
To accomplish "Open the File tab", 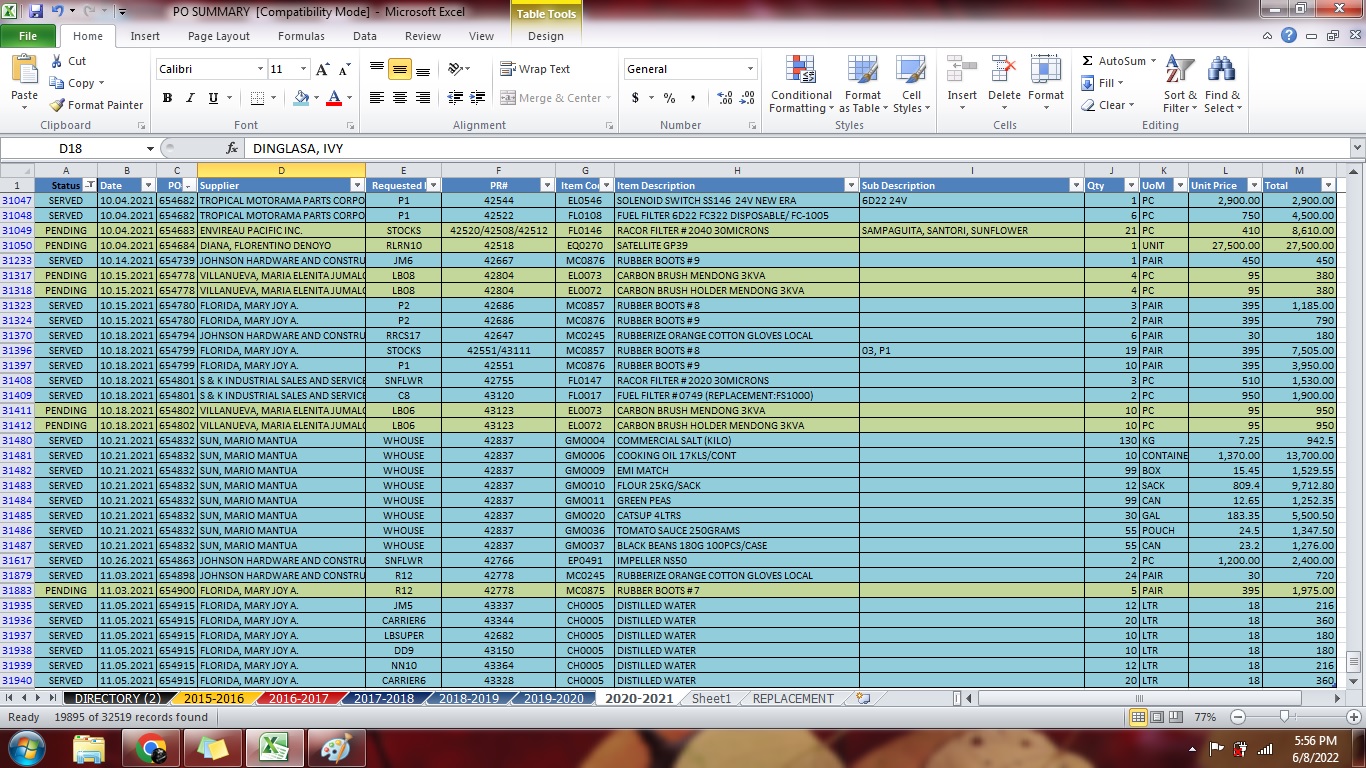I will click(x=28, y=36).
